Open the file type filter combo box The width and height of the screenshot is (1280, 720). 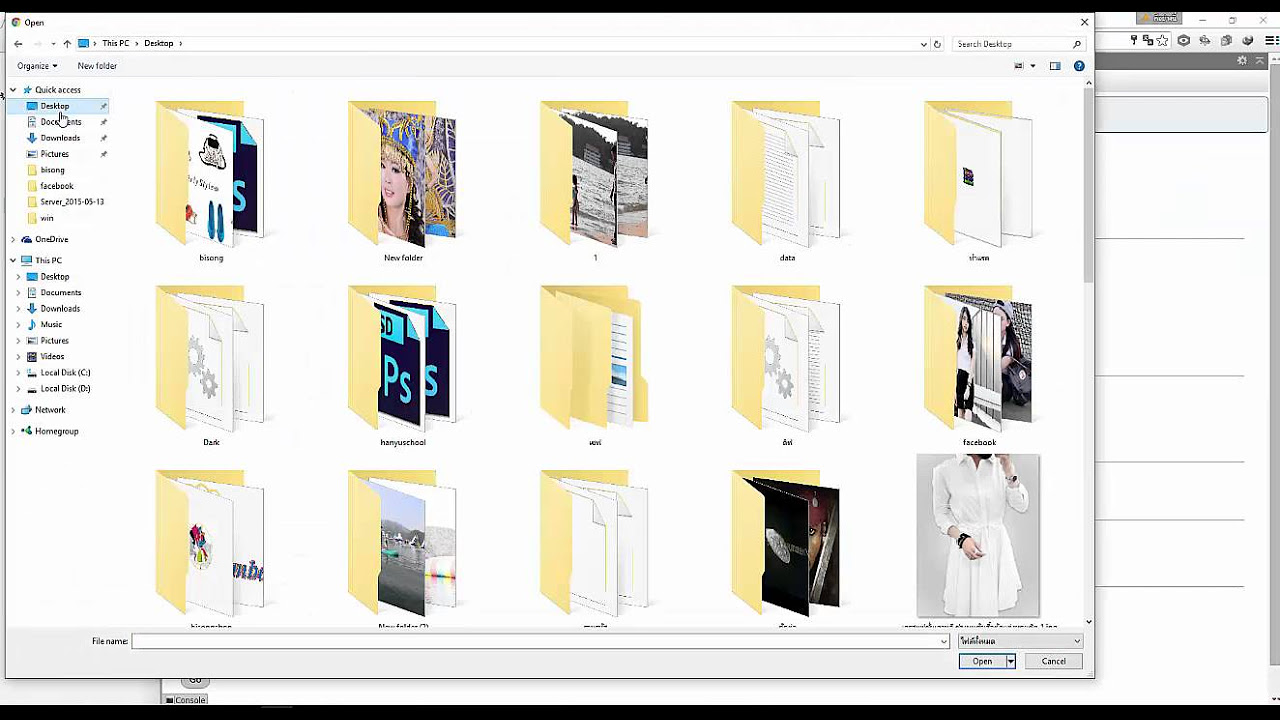tap(1020, 641)
